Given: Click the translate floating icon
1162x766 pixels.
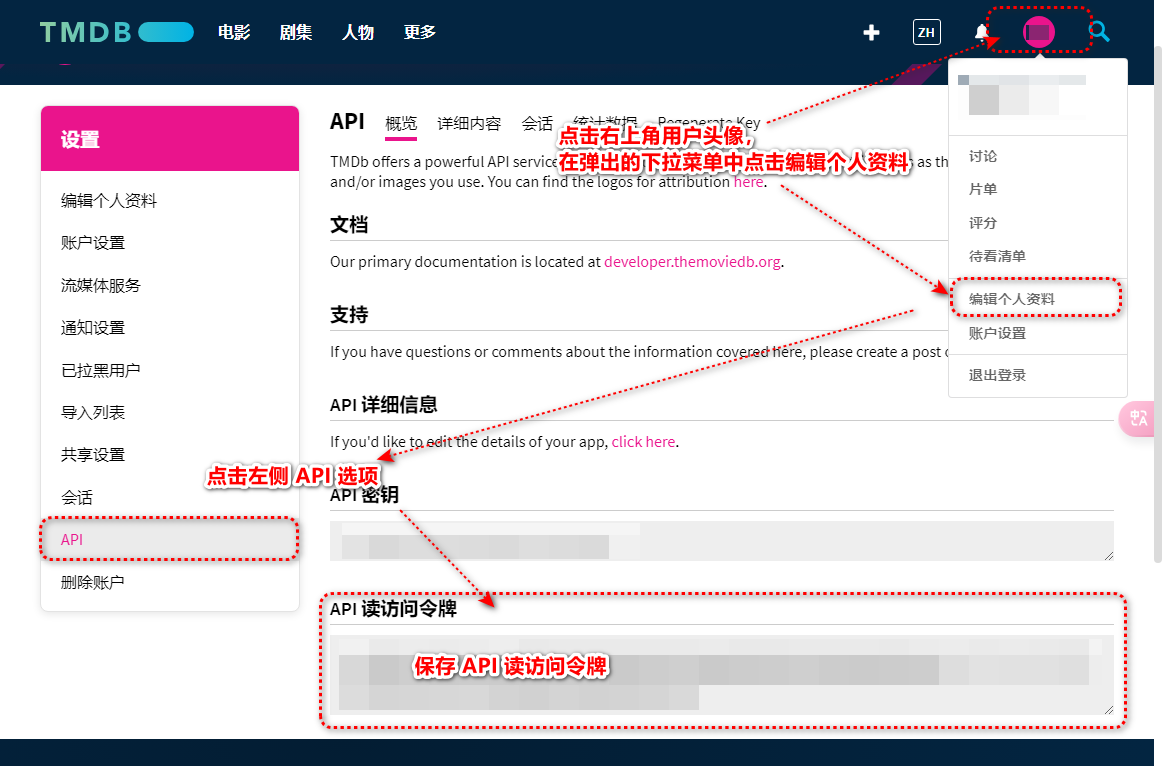Looking at the screenshot, I should pos(1138,419).
